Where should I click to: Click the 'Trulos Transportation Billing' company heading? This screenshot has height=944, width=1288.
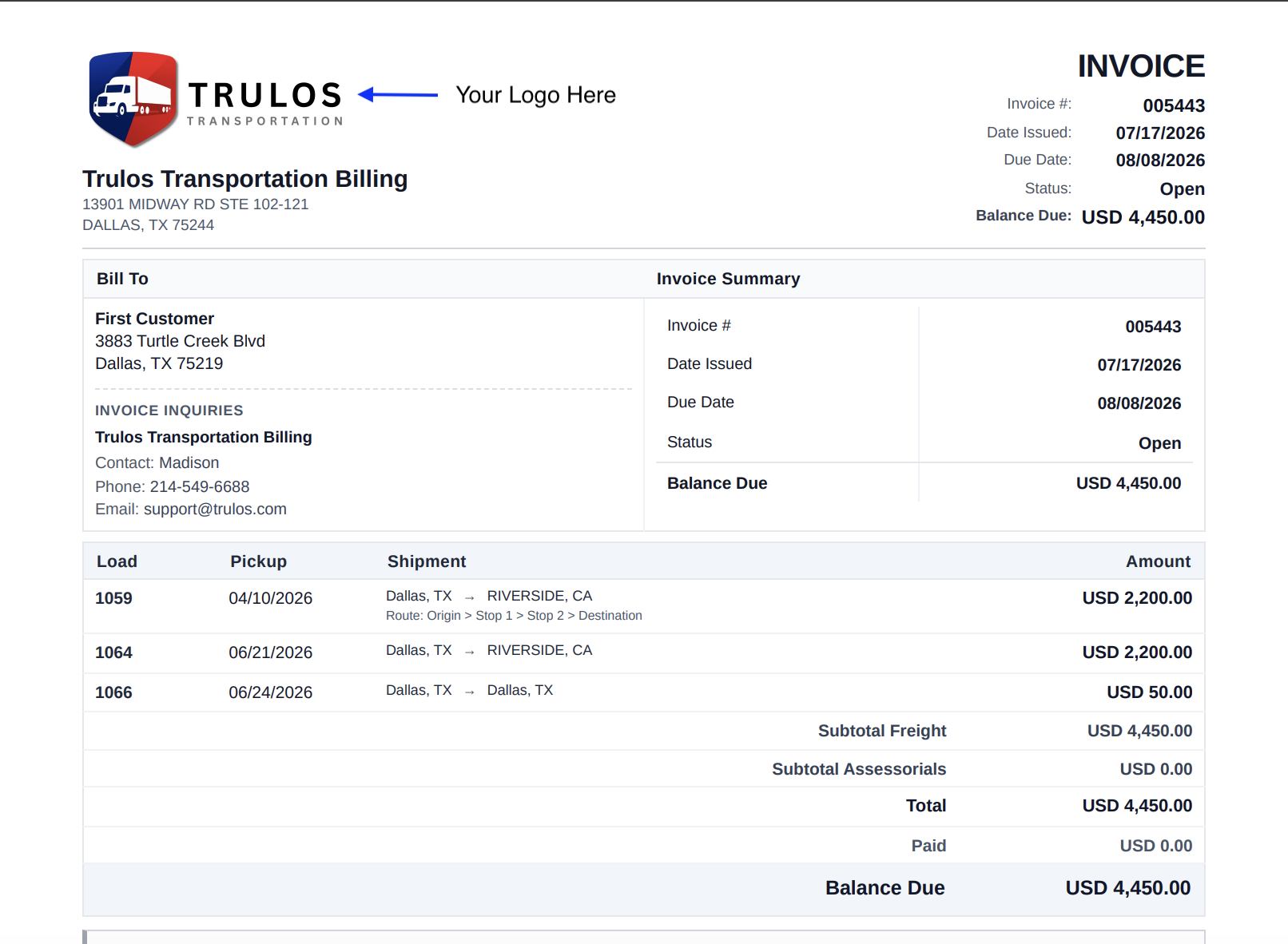point(245,179)
